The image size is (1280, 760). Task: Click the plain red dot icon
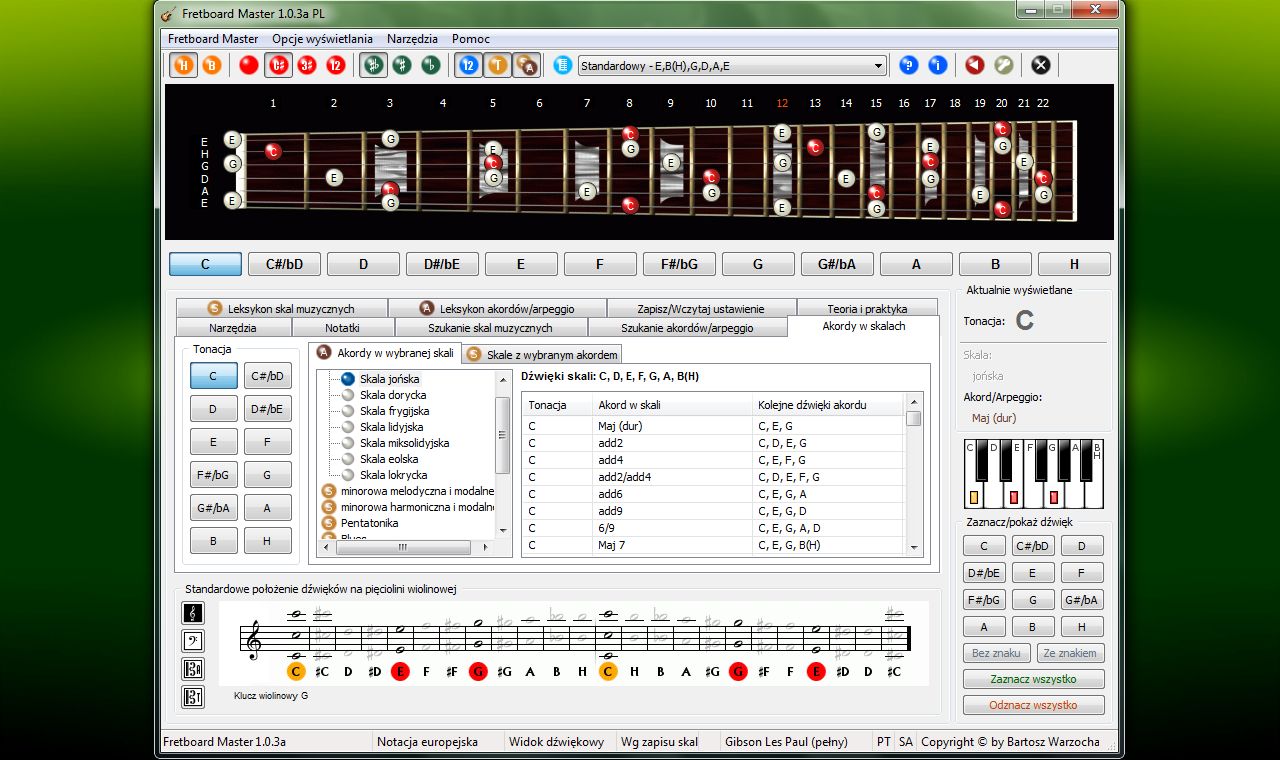click(x=249, y=65)
